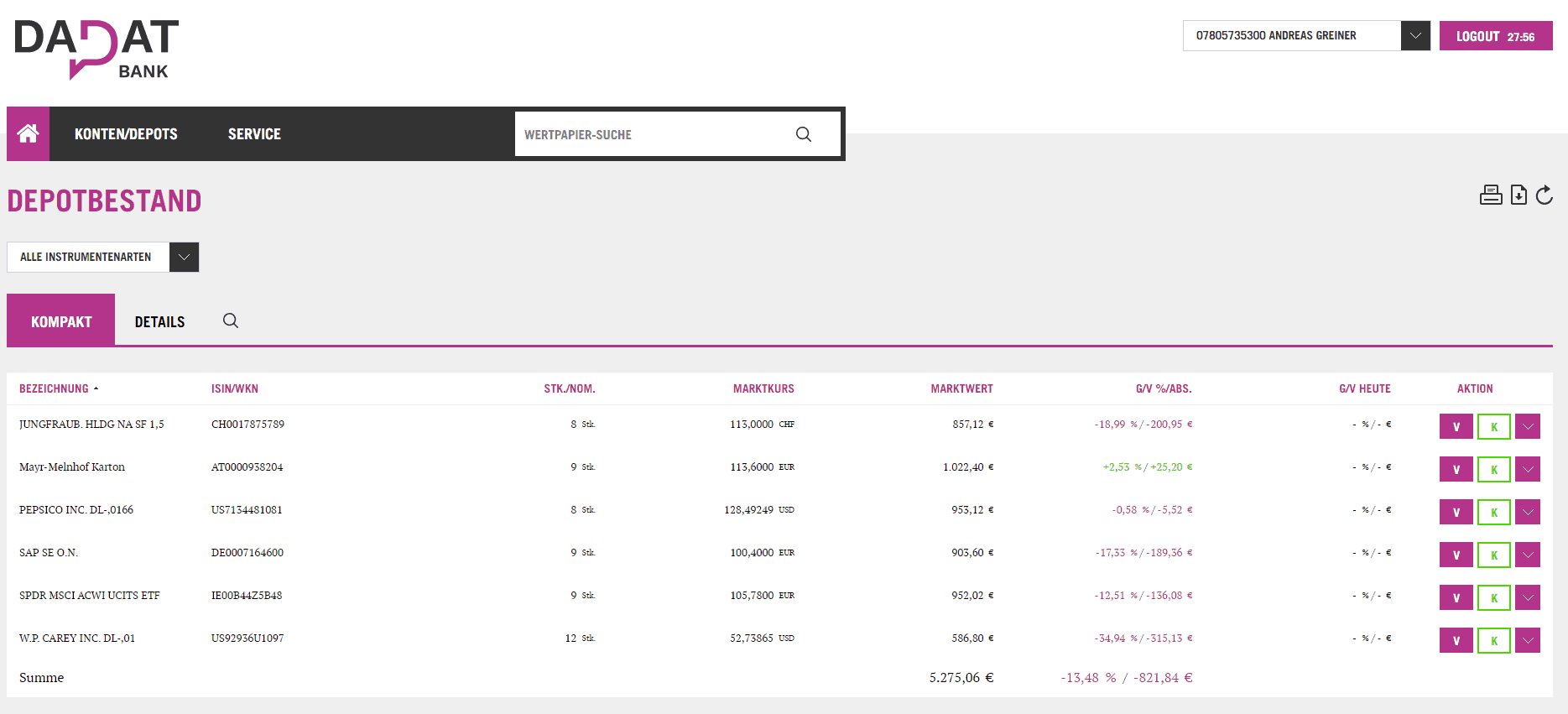This screenshot has height=714, width=1568.
Task: Click market value 1.022,40 €
Action: click(x=968, y=467)
